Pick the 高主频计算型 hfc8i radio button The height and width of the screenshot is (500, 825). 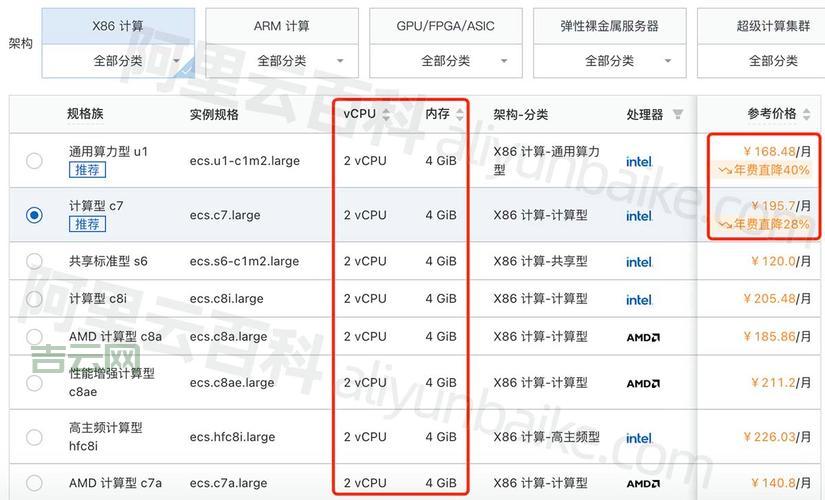(35, 437)
